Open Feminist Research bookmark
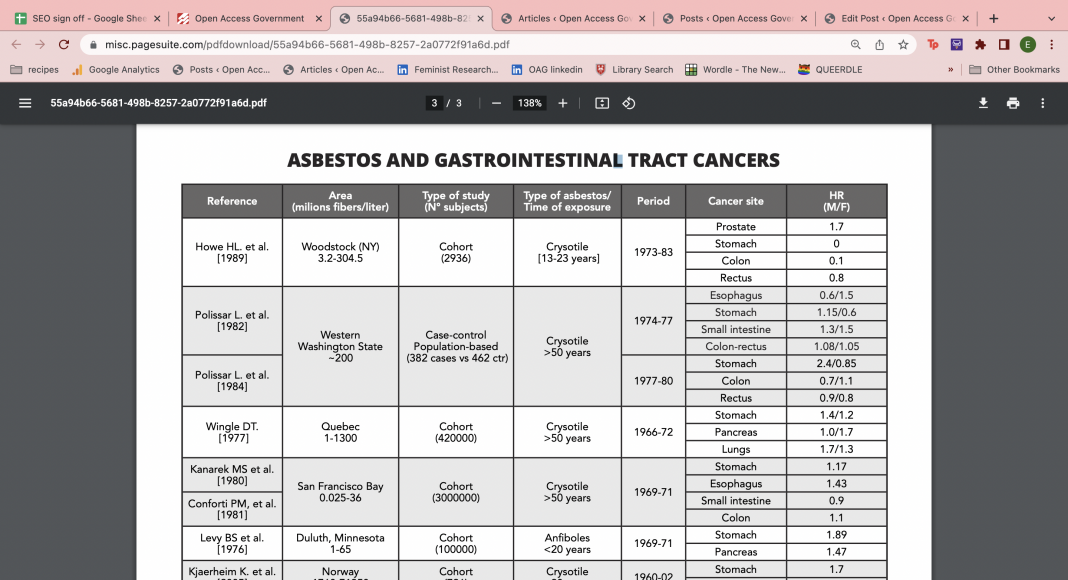The width and height of the screenshot is (1068, 580). (x=447, y=69)
